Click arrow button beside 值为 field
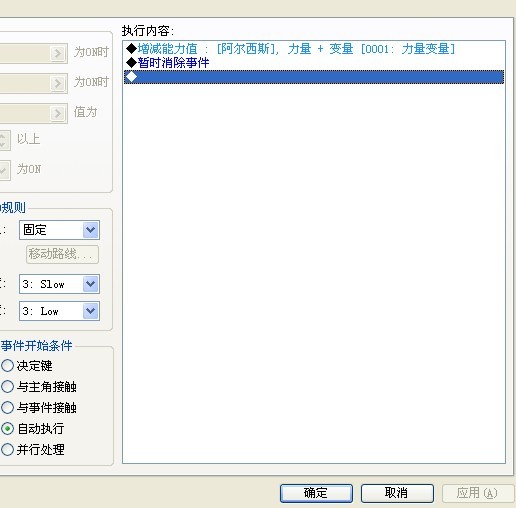The width and height of the screenshot is (516, 508). pos(58,113)
